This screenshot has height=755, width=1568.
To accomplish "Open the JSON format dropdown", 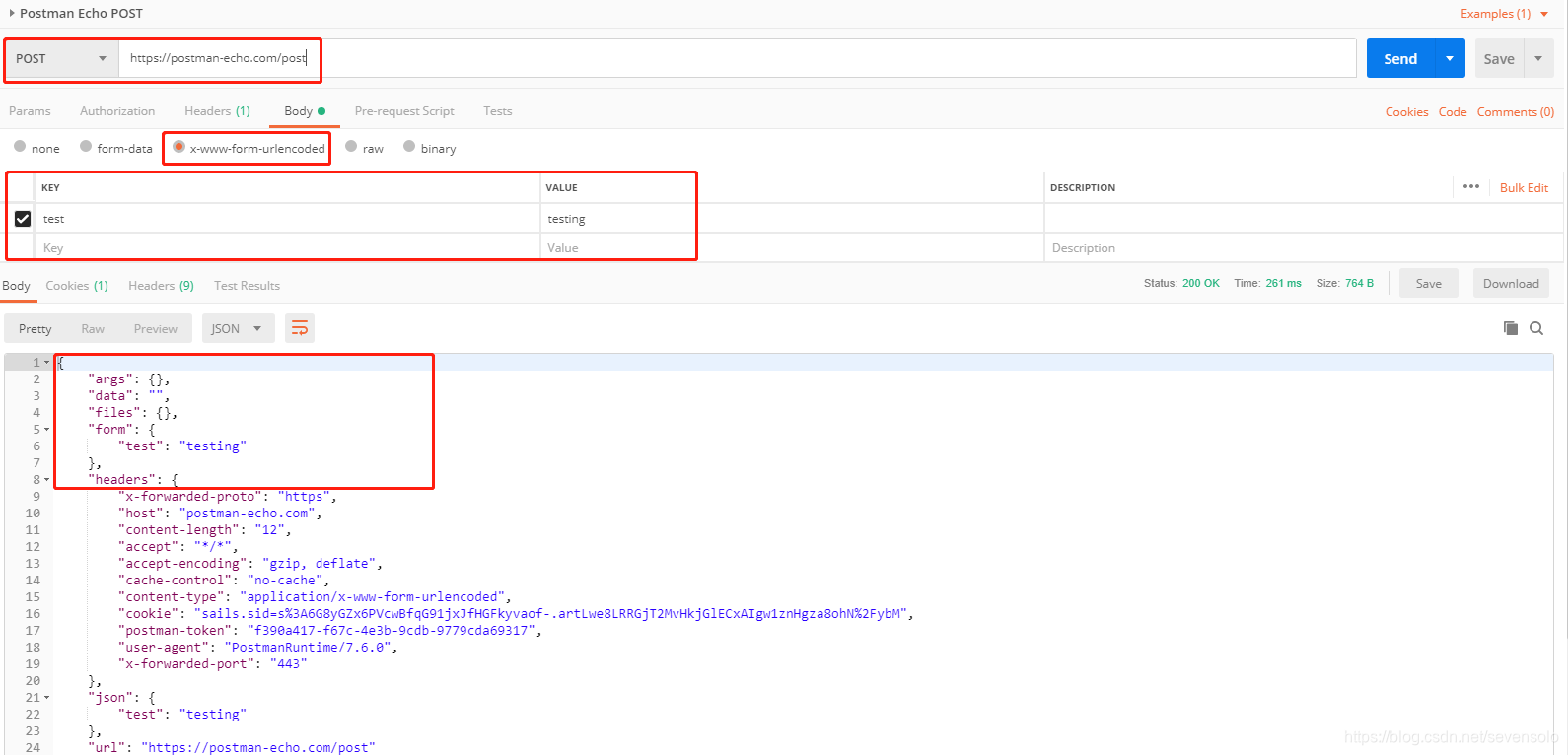I will (238, 328).
